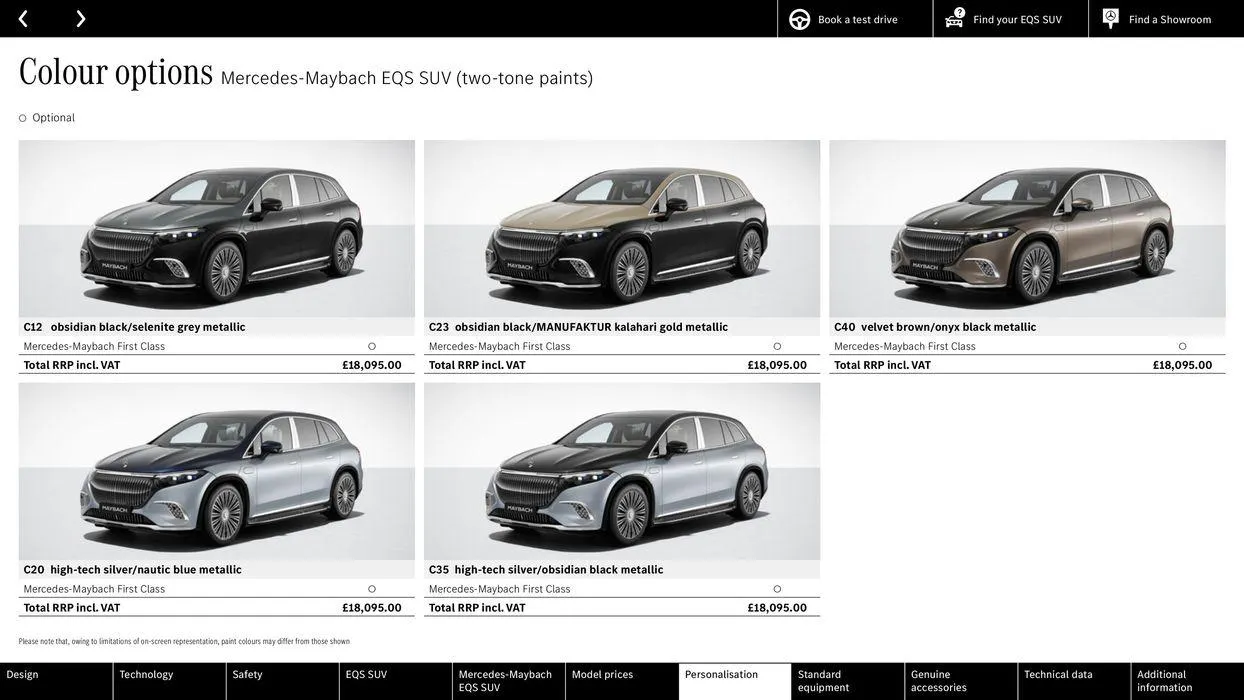
Task: Open the Standard equipment tab
Action: click(x=848, y=681)
